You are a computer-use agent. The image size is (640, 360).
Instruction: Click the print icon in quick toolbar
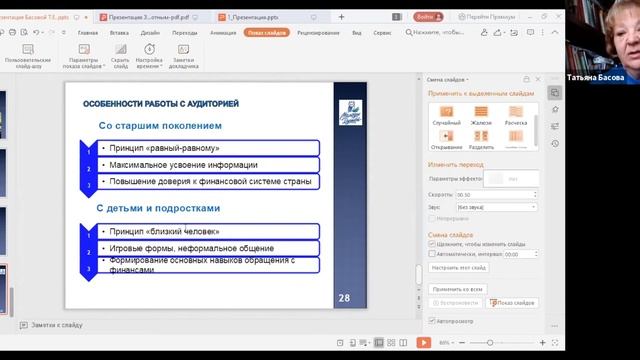coord(13,32)
